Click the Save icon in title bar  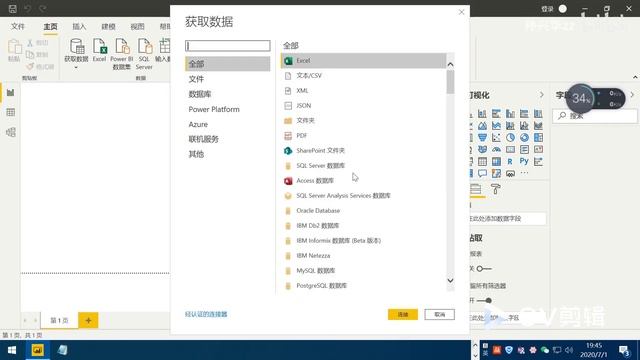(x=13, y=9)
